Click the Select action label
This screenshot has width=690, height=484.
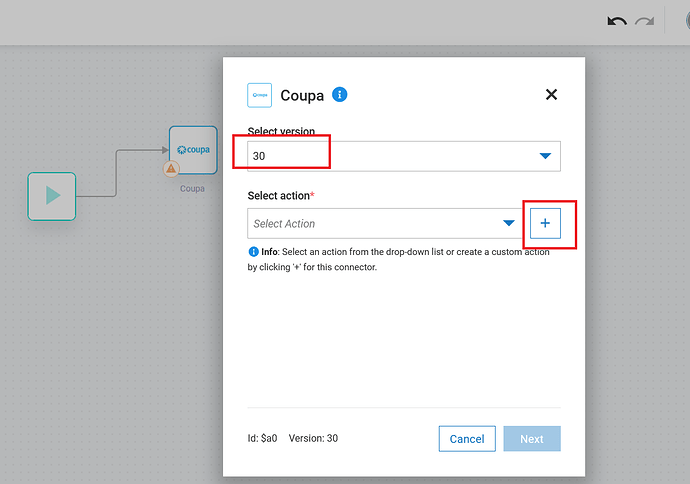(x=279, y=196)
